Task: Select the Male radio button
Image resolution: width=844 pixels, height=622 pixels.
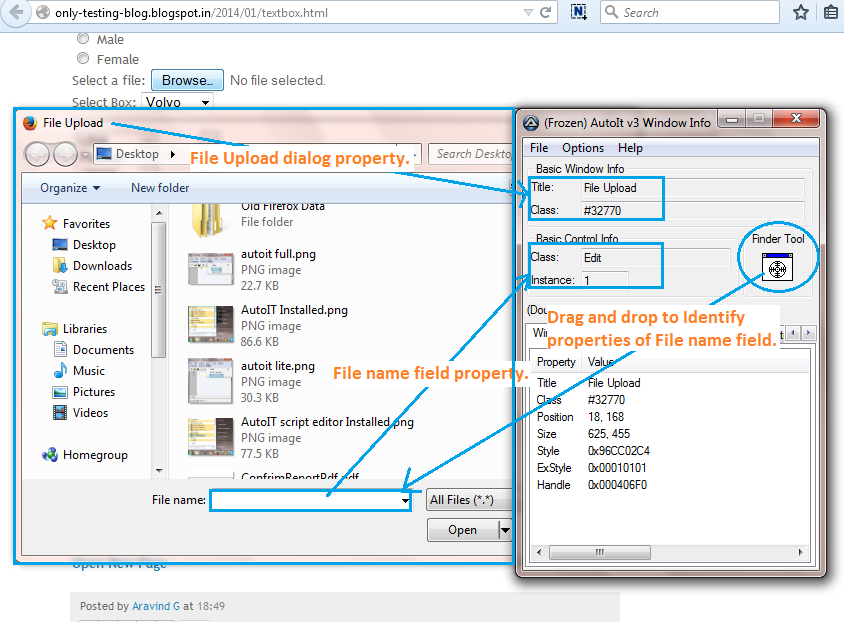Action: [x=83, y=38]
